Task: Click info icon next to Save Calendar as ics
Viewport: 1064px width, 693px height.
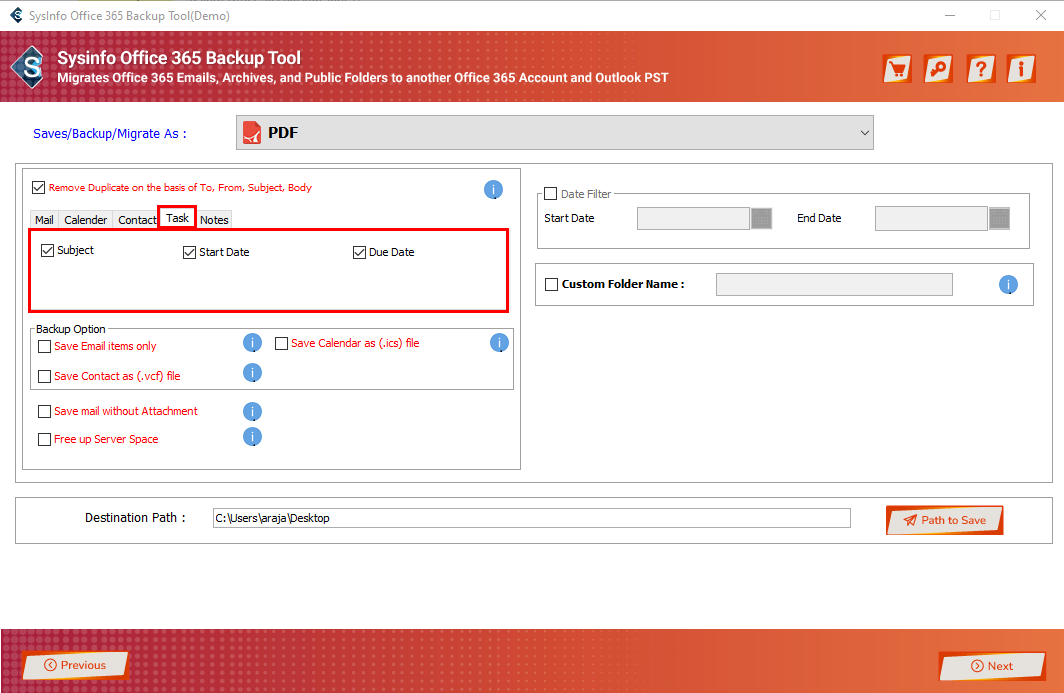Action: [x=499, y=343]
